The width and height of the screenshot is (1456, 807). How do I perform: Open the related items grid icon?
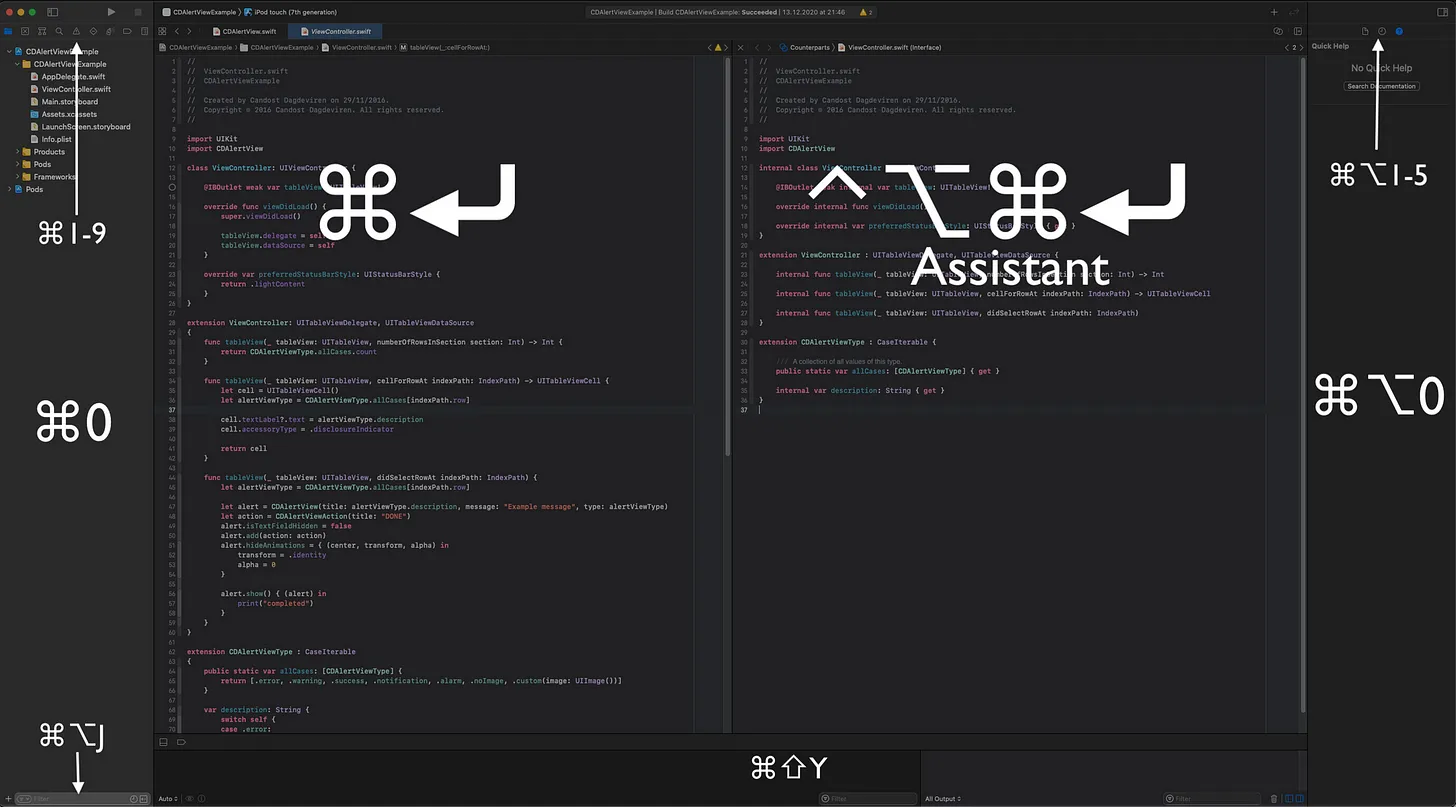(162, 32)
